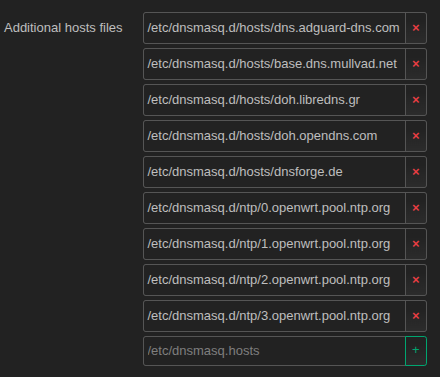Edit the ntp/2.openwrt.pool.ntp.org path field
Image resolution: width=440 pixels, height=377 pixels.
pyautogui.click(x=274, y=280)
